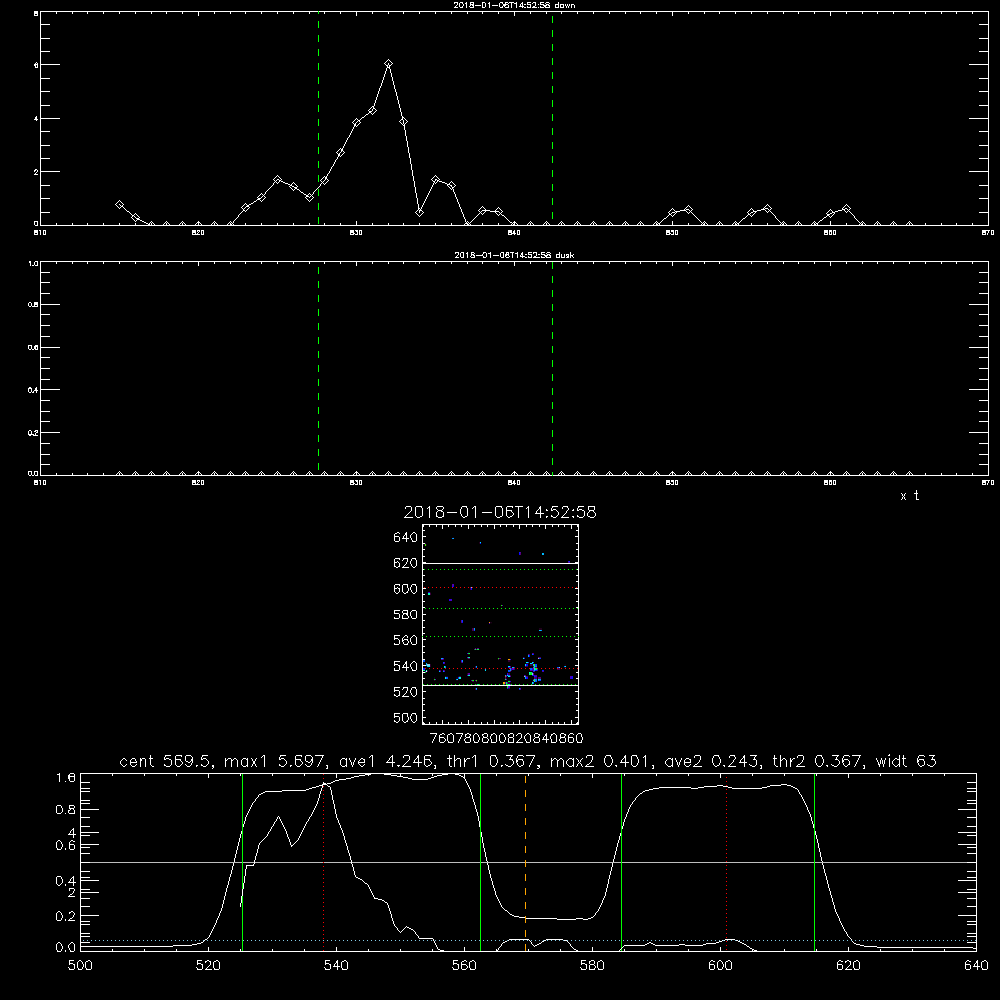This screenshot has width=1000, height=1000.
Task: Click profile plot y-axis label "1.6"
Action: point(66,777)
